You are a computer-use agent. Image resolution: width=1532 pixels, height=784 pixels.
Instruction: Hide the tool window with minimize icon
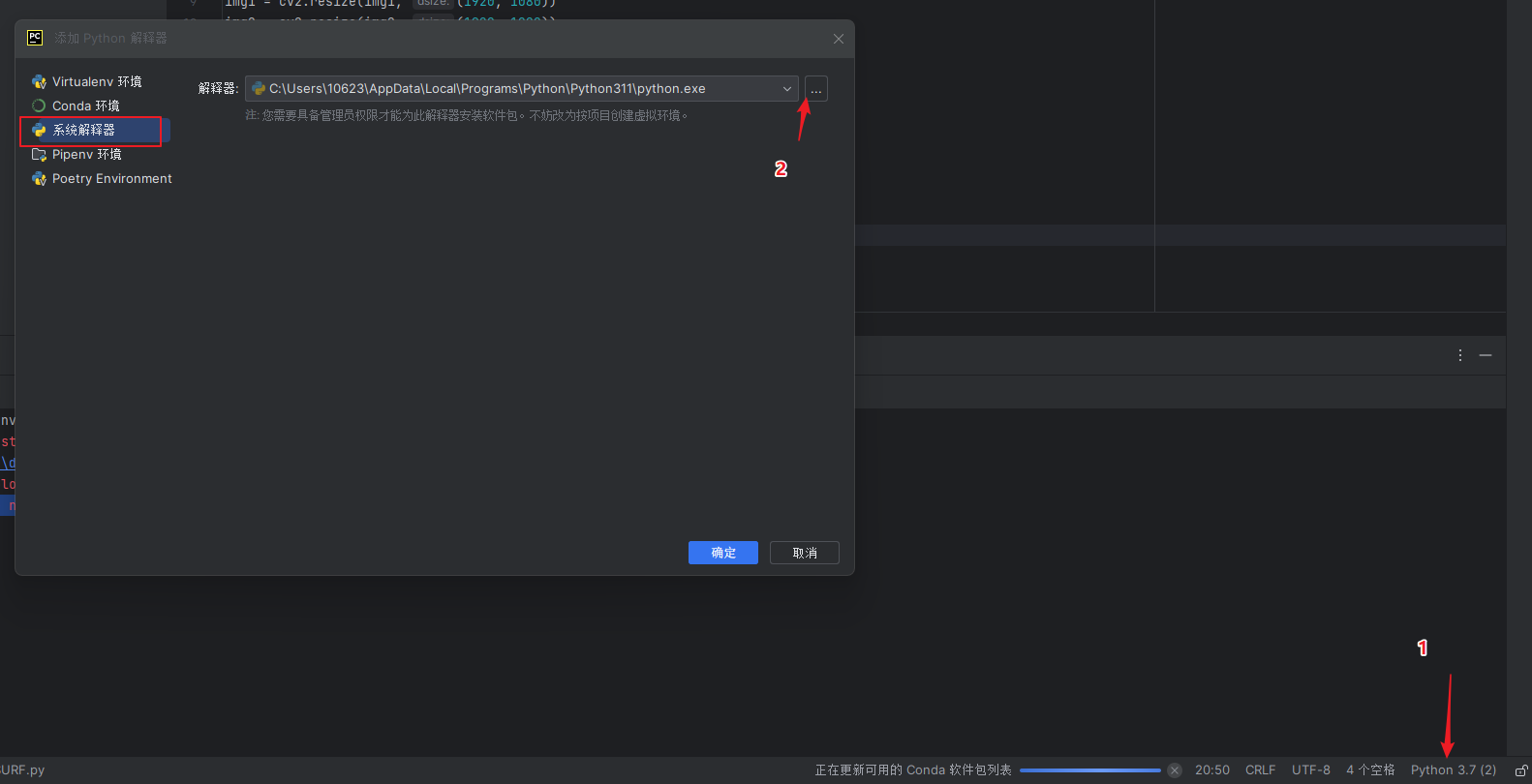click(x=1486, y=355)
